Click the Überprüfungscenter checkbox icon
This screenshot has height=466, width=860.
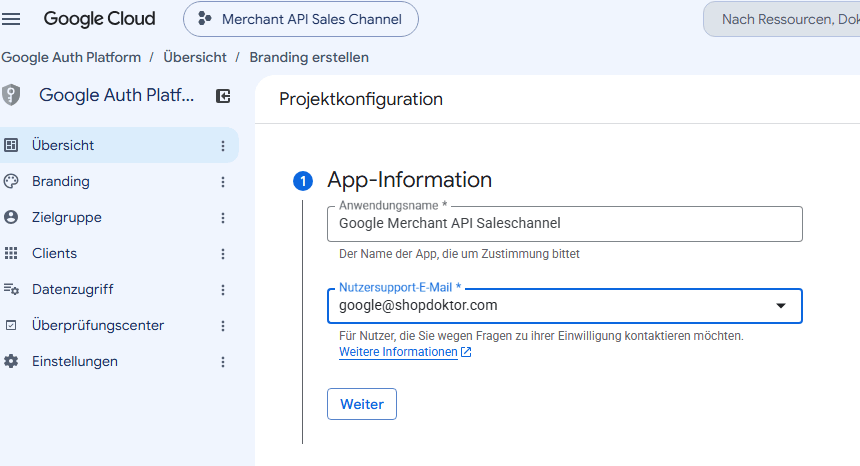click(x=11, y=326)
